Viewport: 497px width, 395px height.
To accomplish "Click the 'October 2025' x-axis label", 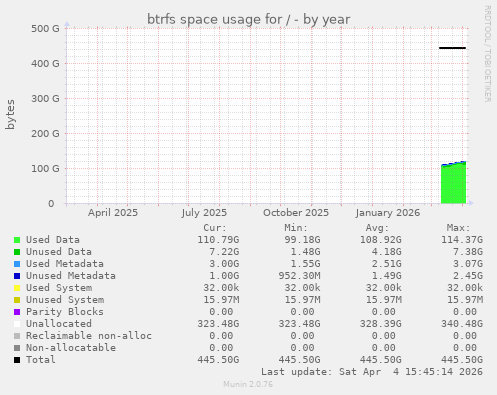I will pos(296,213).
